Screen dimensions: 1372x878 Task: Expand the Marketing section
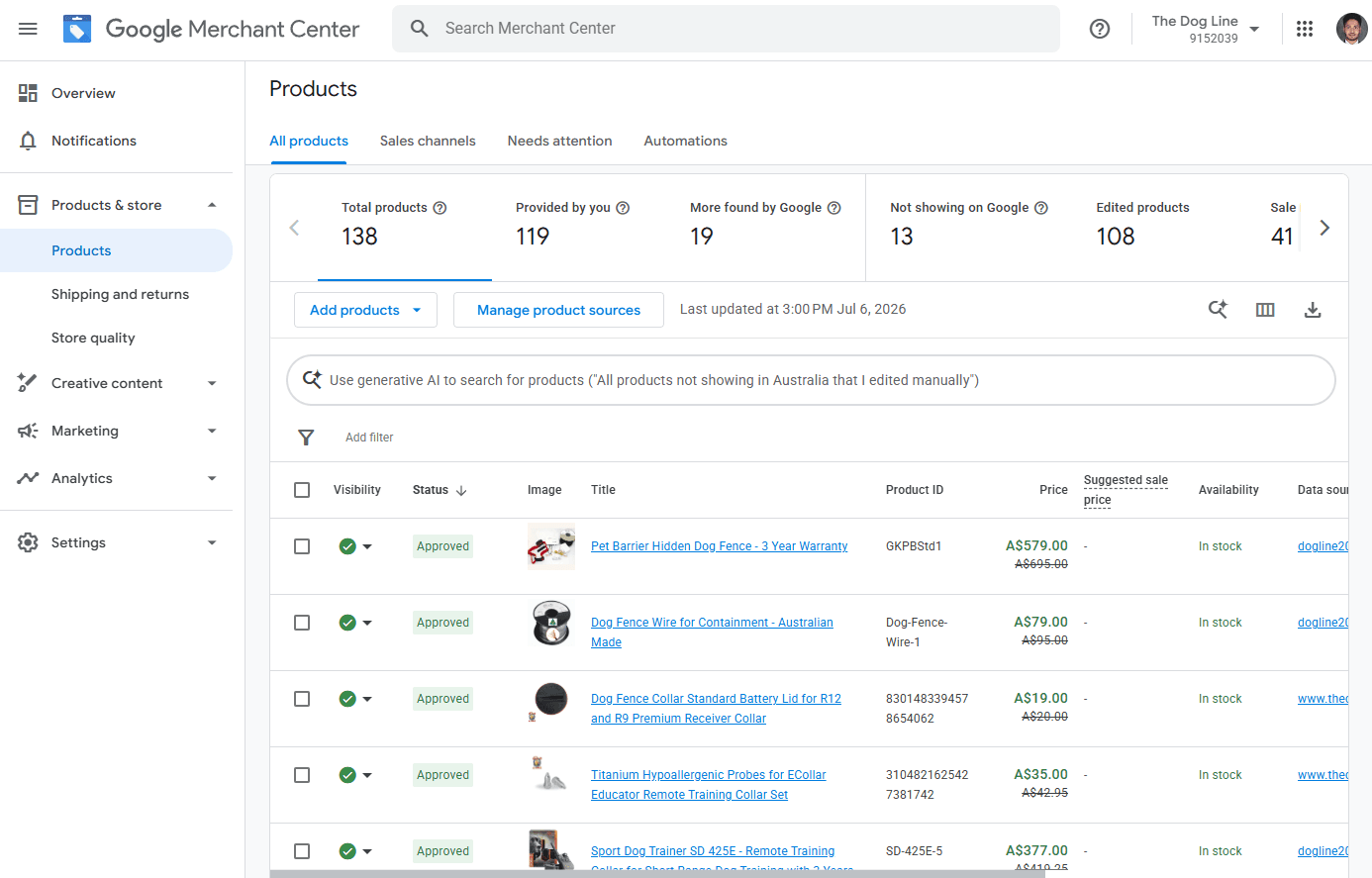pyautogui.click(x=212, y=431)
